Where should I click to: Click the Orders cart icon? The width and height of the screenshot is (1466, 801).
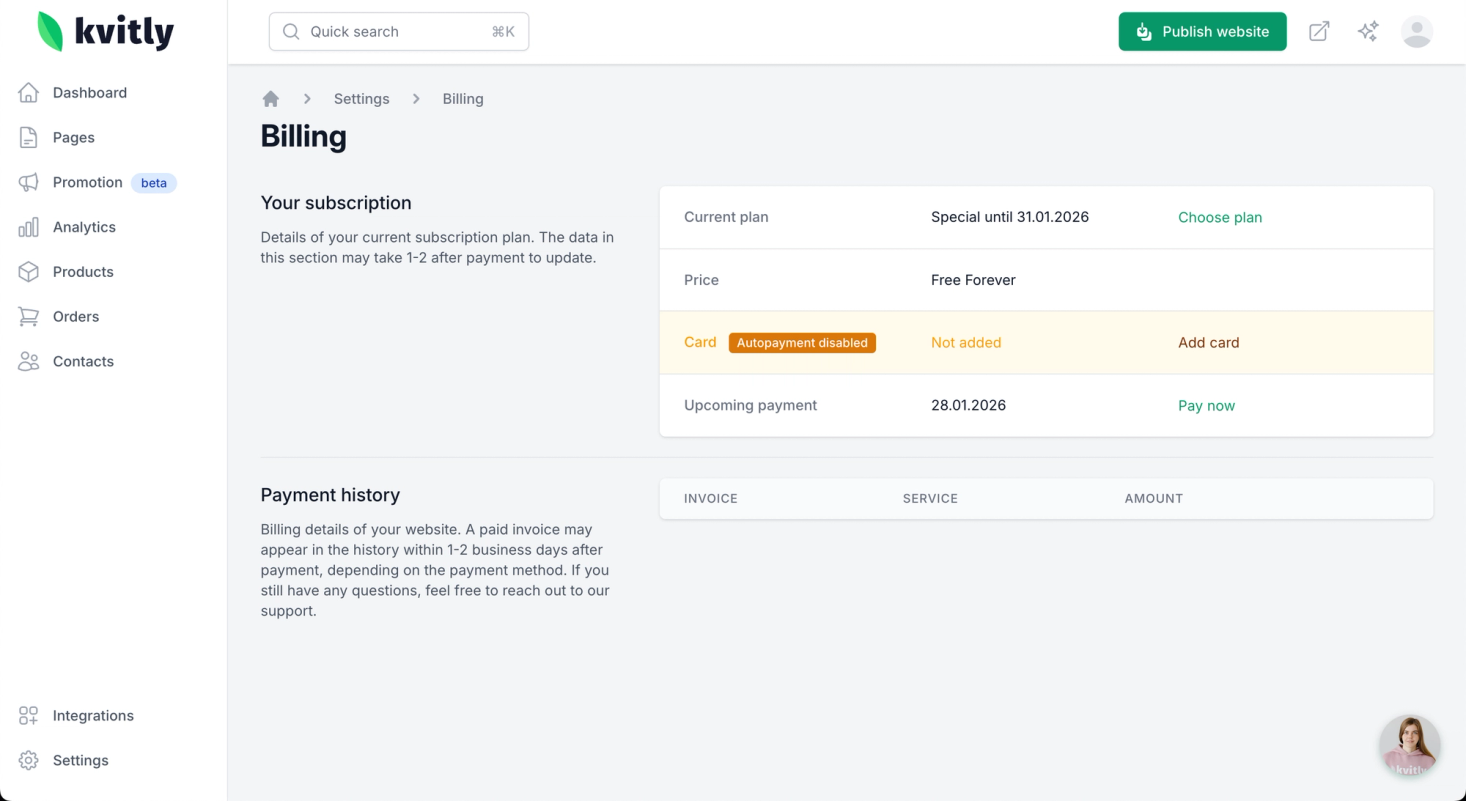[29, 317]
